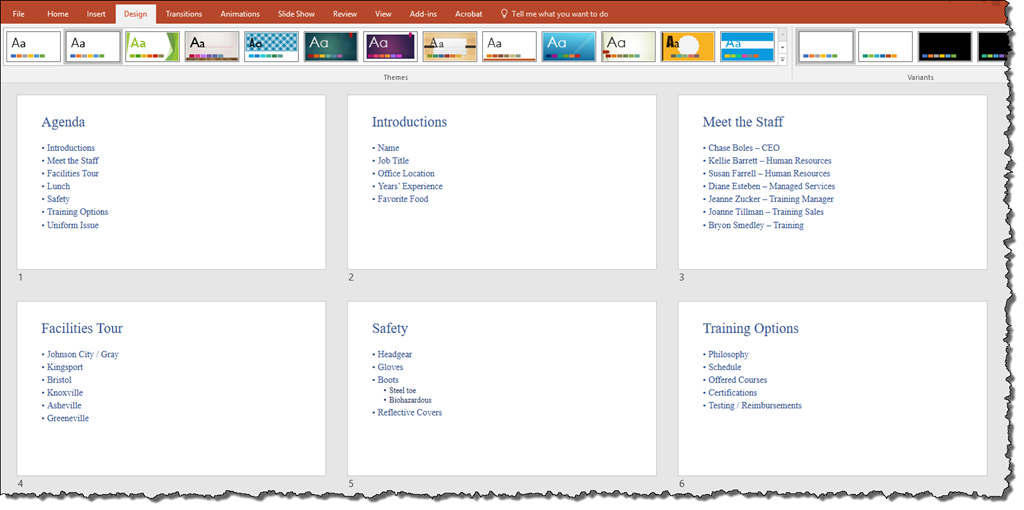Choose the first black variant swatch
Viewport: 1024px width, 510px height.
pyautogui.click(x=945, y=47)
